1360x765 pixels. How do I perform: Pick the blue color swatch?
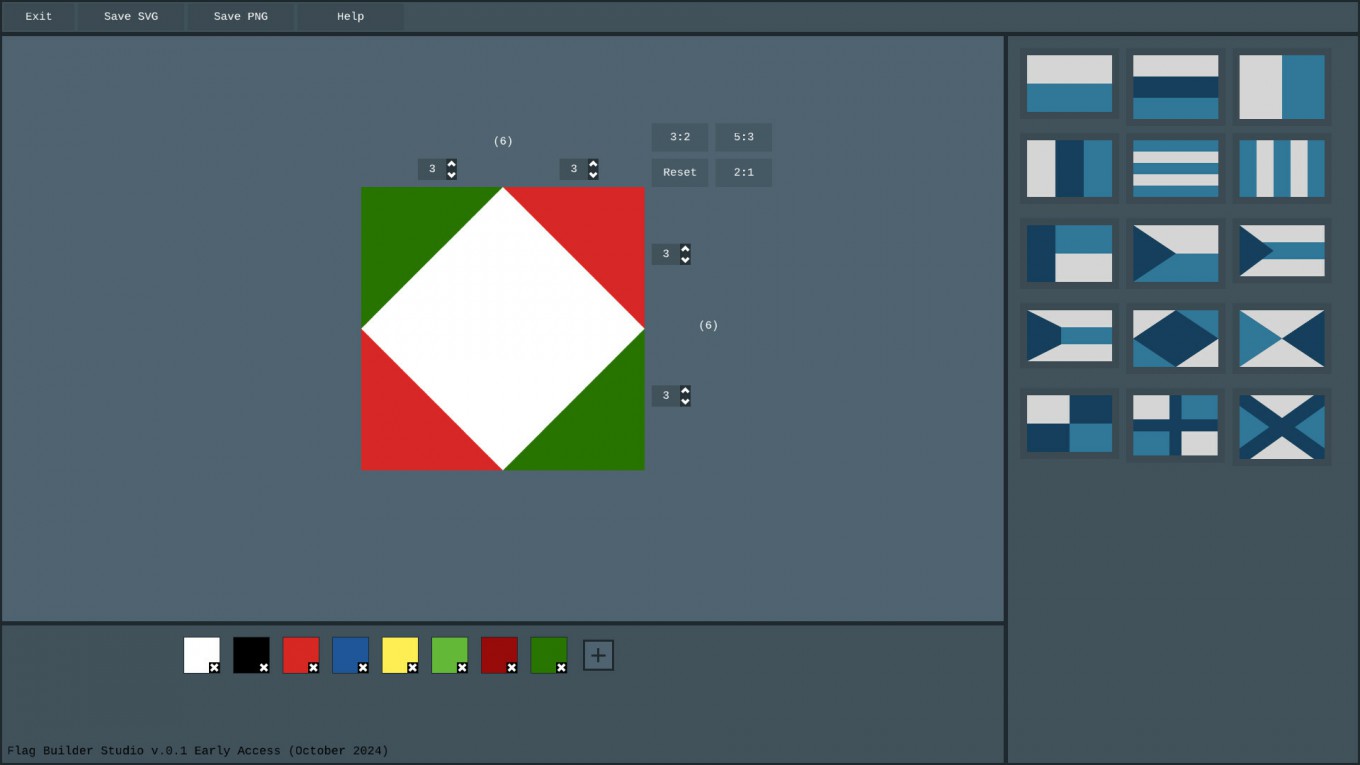coord(350,655)
